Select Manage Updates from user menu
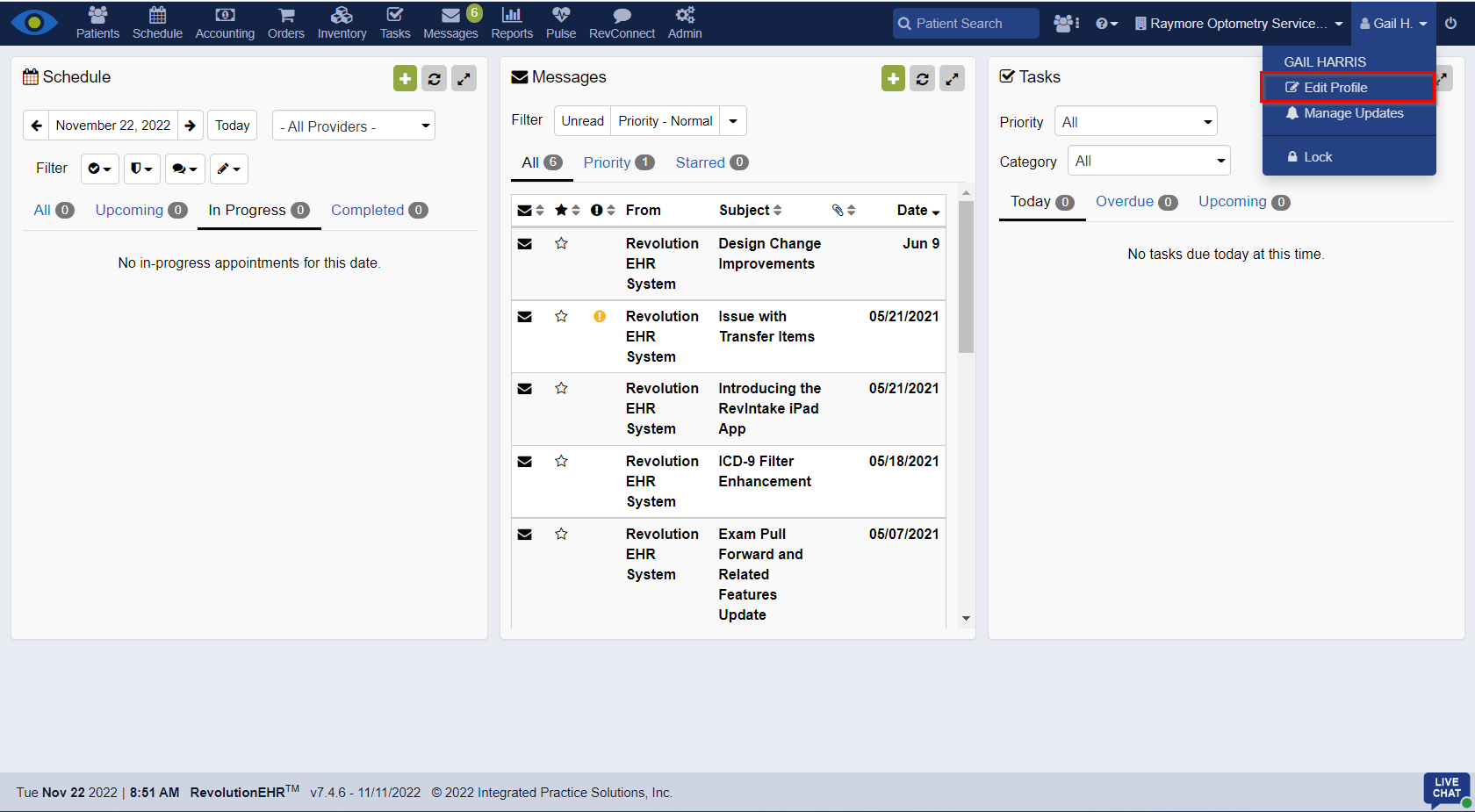Viewport: 1475px width, 812px height. (1349, 113)
